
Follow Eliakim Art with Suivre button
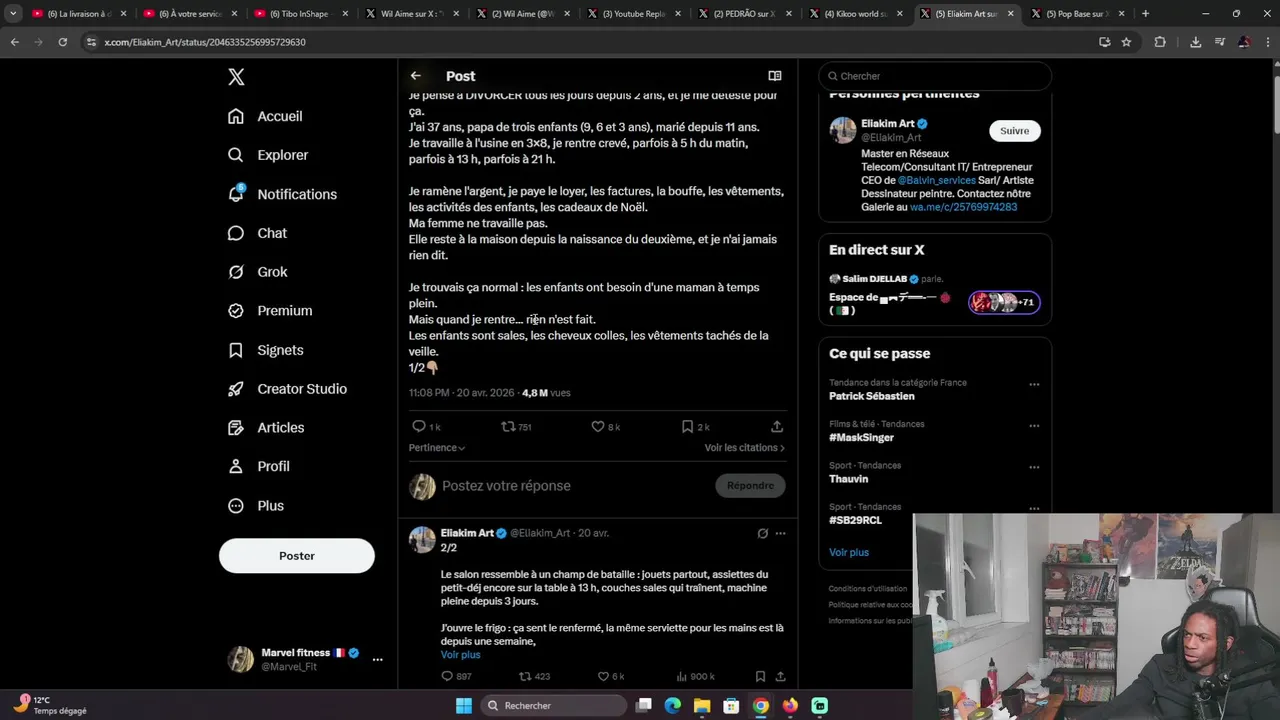(1014, 131)
